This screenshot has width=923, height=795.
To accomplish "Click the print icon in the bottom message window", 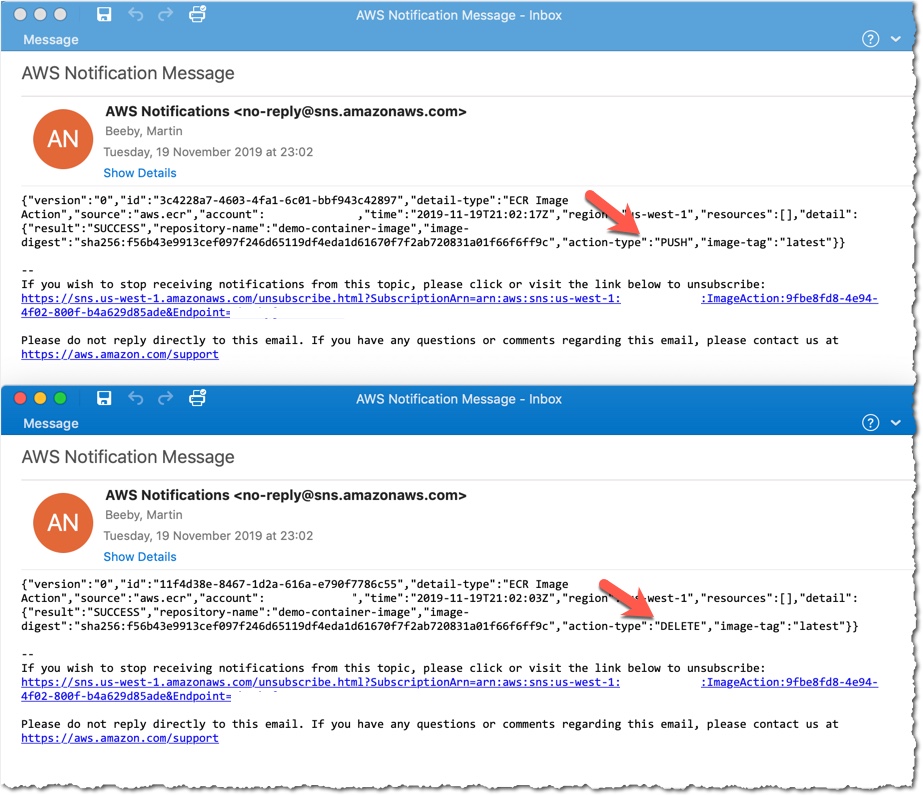I will 197,398.
